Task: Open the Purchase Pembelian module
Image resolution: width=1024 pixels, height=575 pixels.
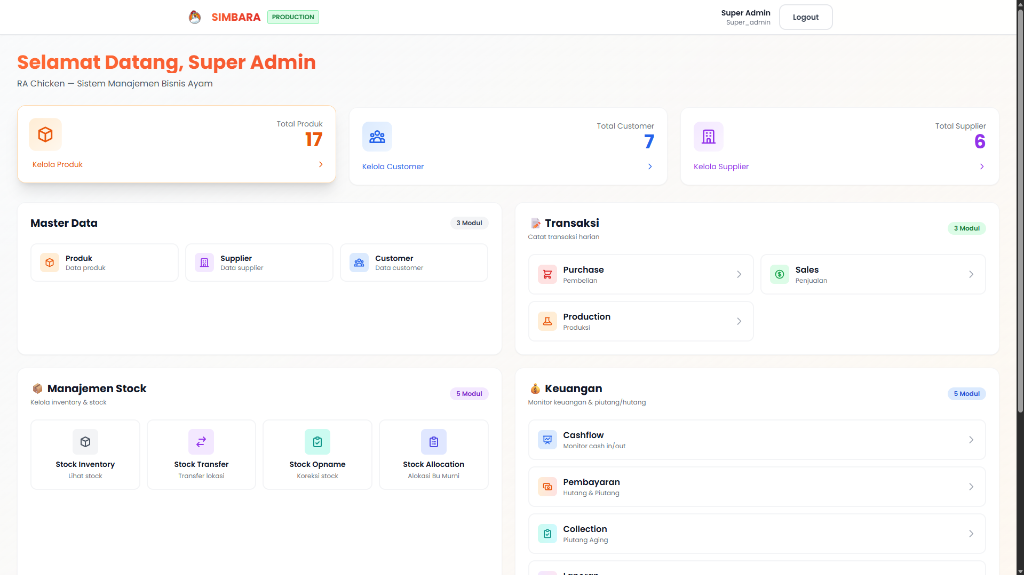Action: 641,274
